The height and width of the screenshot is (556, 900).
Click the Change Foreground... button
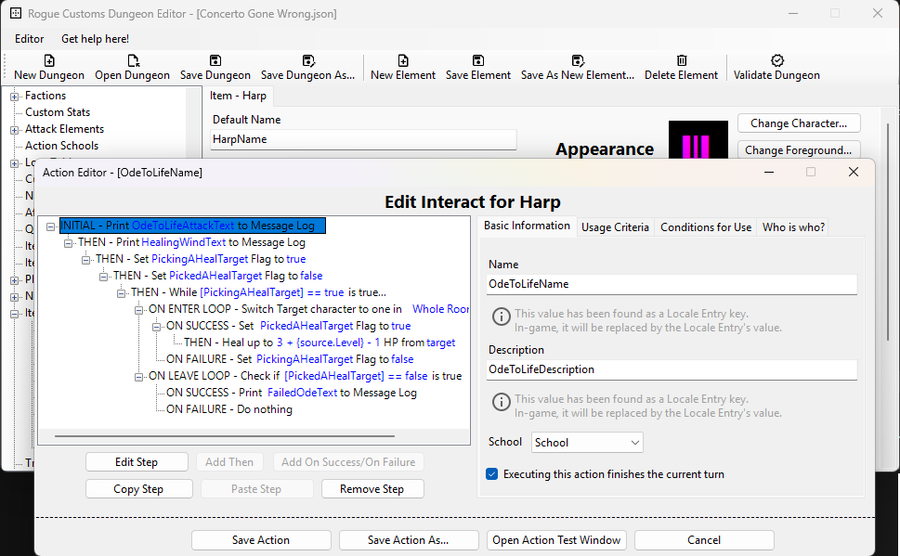[798, 150]
